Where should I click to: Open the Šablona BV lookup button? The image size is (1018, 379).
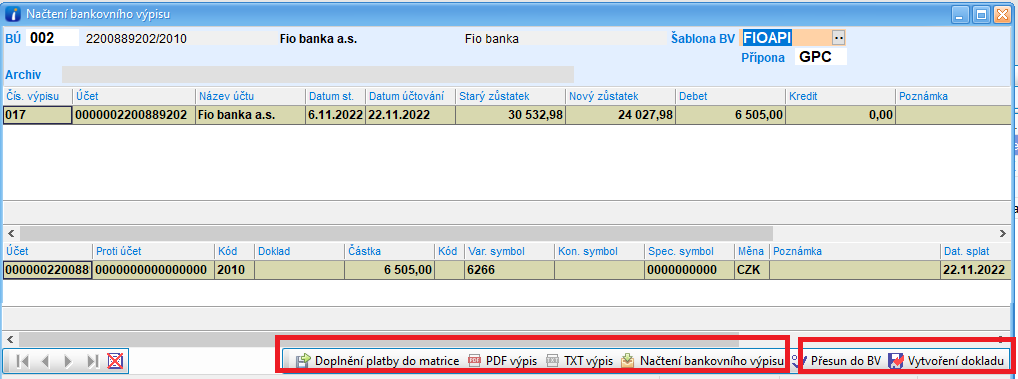click(x=838, y=38)
